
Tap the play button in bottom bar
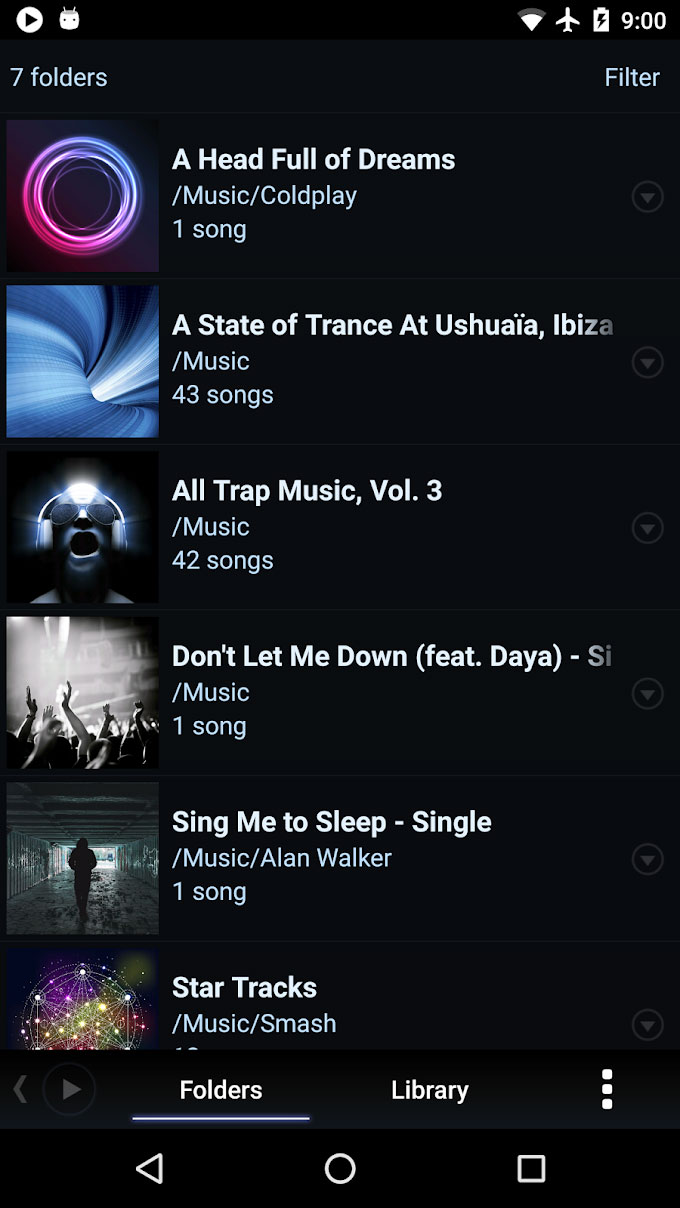pos(70,1089)
